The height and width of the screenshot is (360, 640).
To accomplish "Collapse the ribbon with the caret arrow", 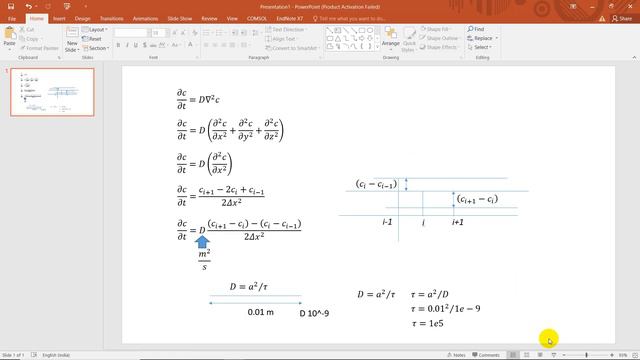I will 634,58.
